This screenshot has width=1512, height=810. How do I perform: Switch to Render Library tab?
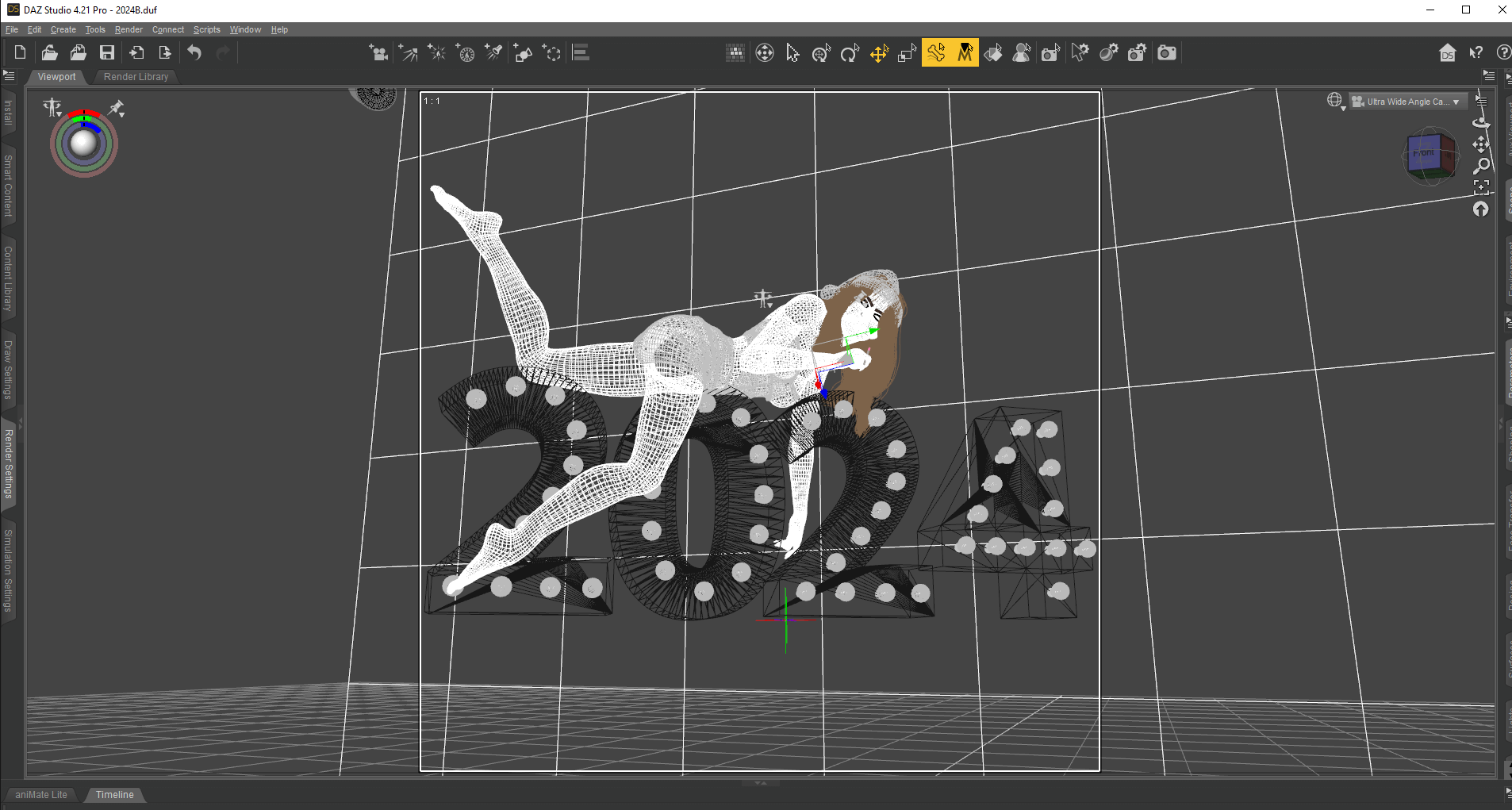(136, 77)
